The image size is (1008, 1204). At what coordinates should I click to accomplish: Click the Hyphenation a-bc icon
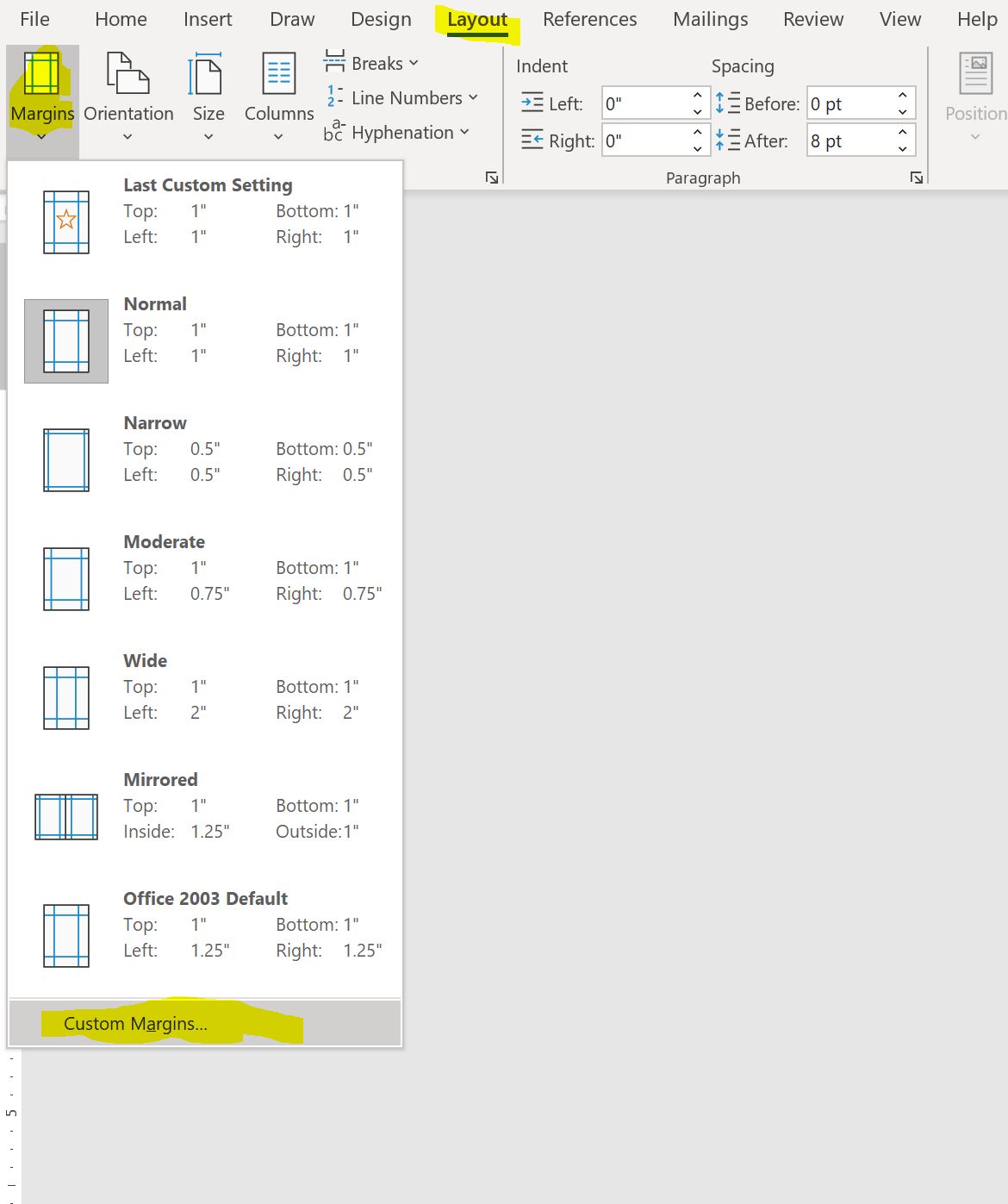coord(334,130)
